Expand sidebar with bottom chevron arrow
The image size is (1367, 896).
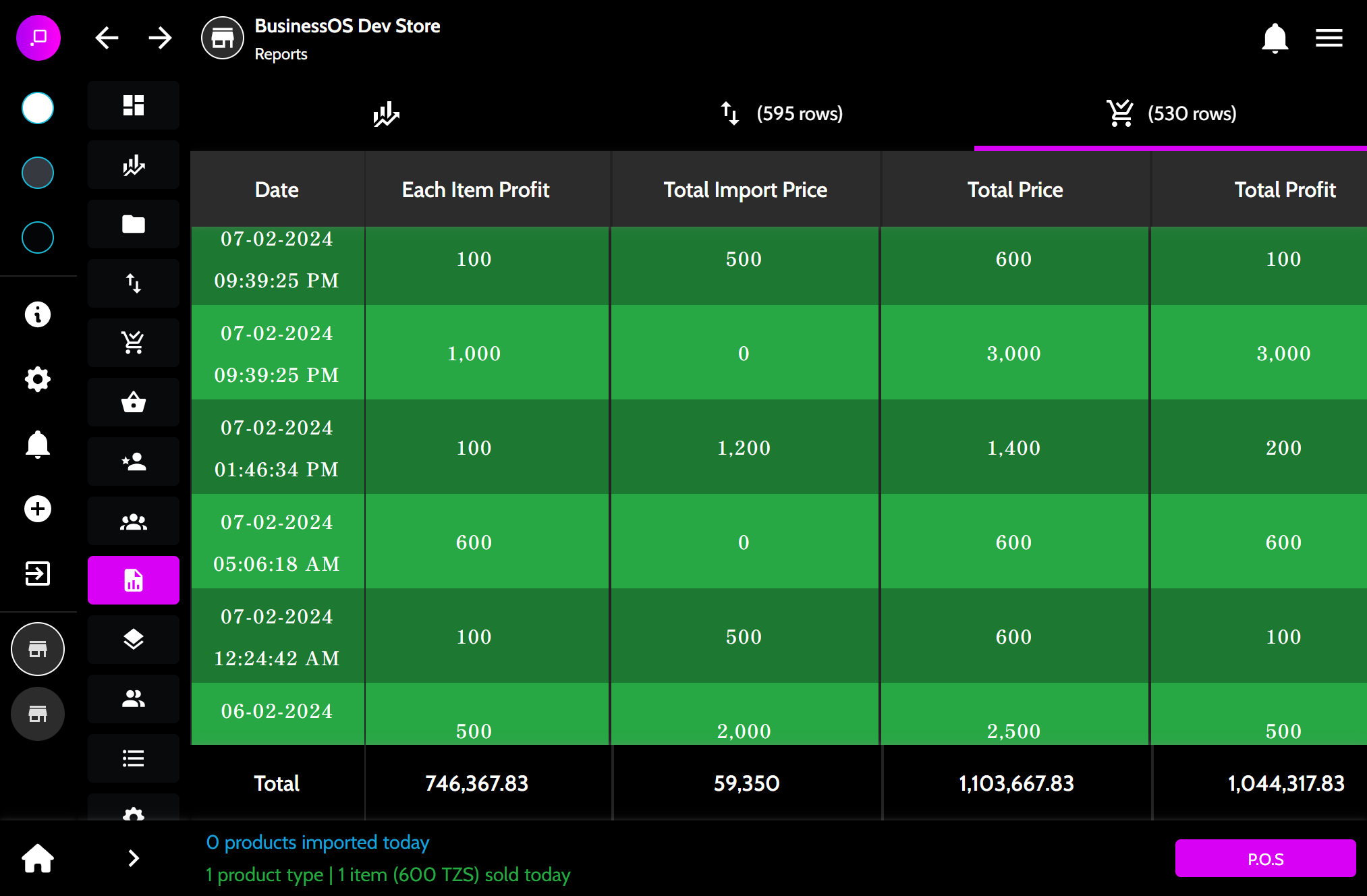pyautogui.click(x=134, y=858)
